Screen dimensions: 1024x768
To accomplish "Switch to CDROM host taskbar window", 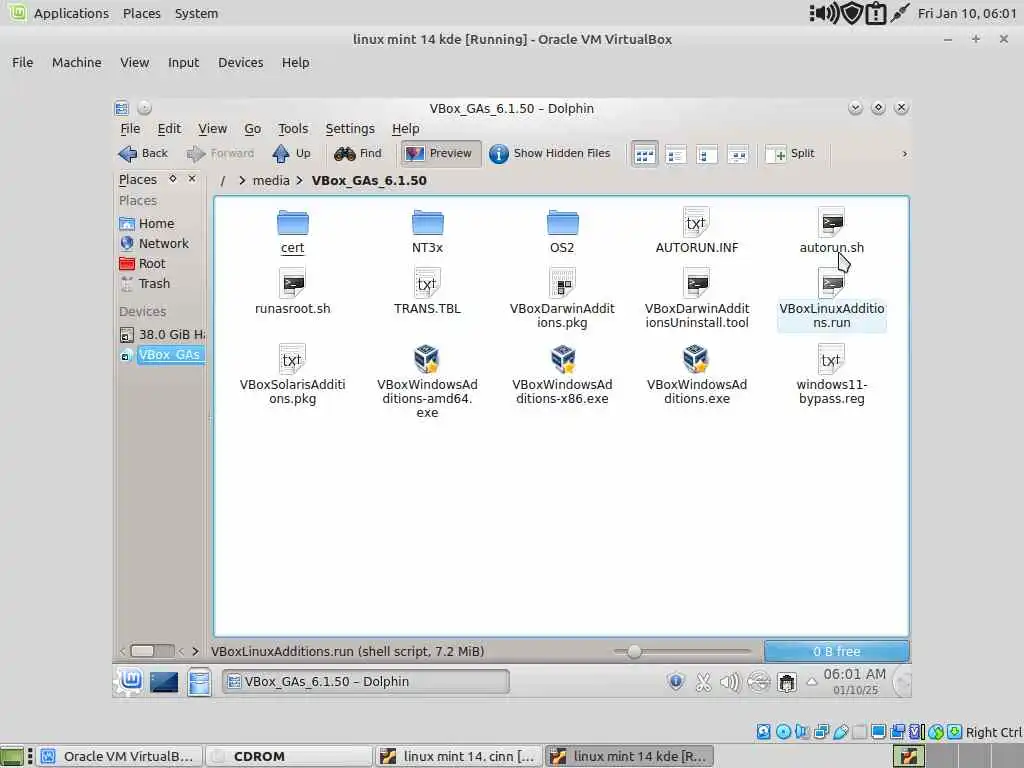I will pyautogui.click(x=289, y=756).
